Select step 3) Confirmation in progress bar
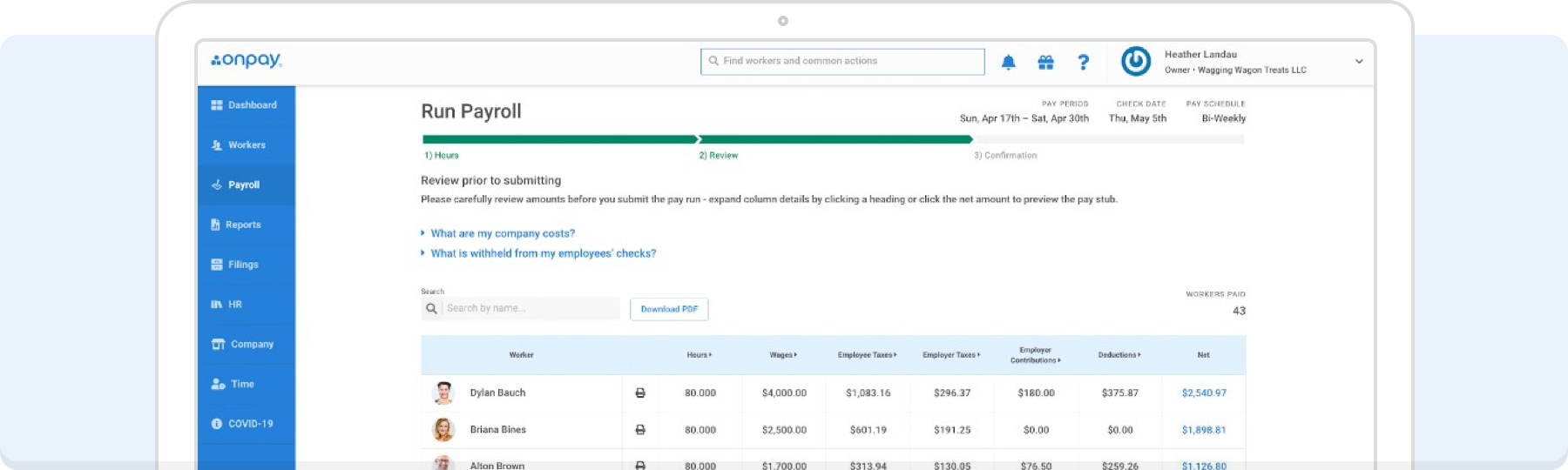The image size is (1568, 470). click(x=1005, y=156)
